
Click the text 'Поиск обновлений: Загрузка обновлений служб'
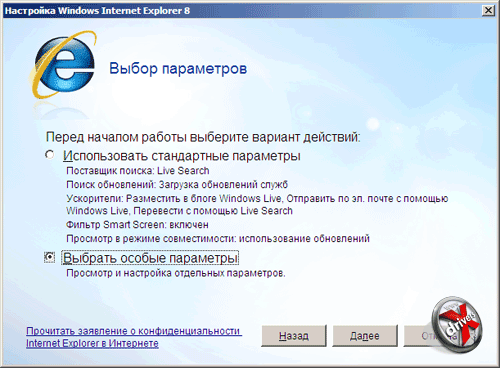coord(177,184)
